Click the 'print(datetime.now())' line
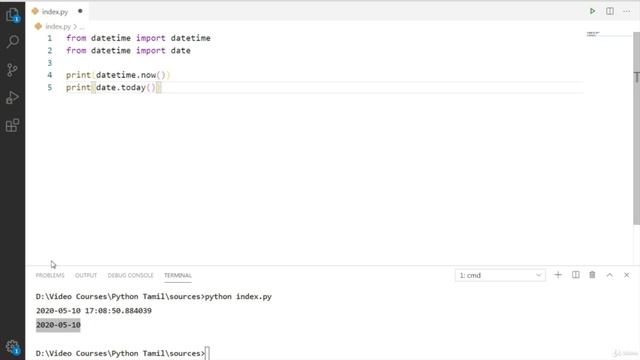Viewport: 640px width, 360px height. pos(118,75)
